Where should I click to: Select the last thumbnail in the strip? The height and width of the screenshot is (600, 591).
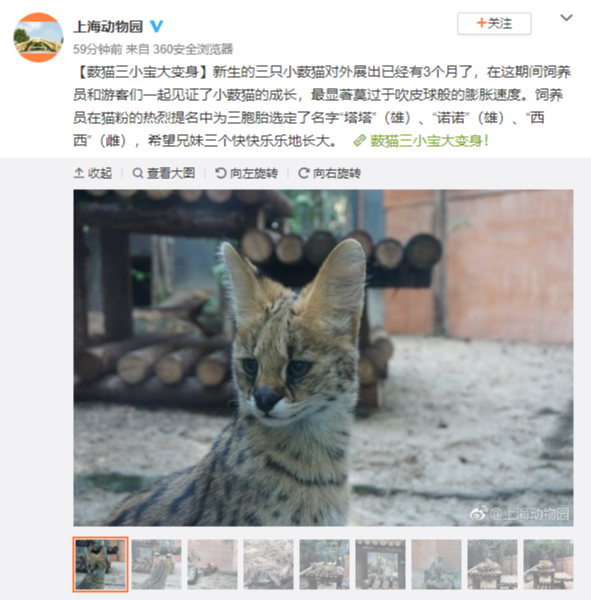(549, 564)
